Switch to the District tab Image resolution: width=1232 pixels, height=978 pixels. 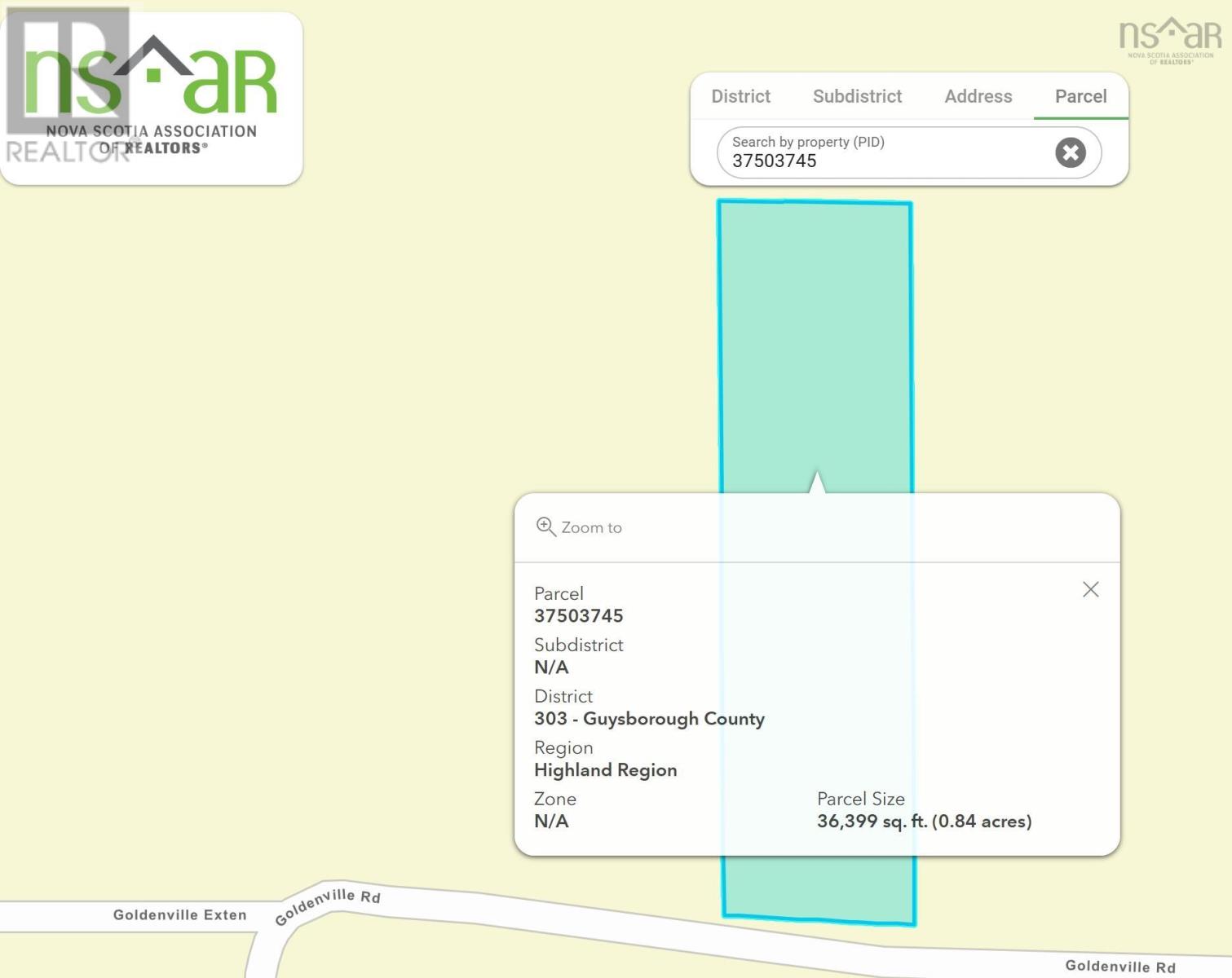point(740,95)
